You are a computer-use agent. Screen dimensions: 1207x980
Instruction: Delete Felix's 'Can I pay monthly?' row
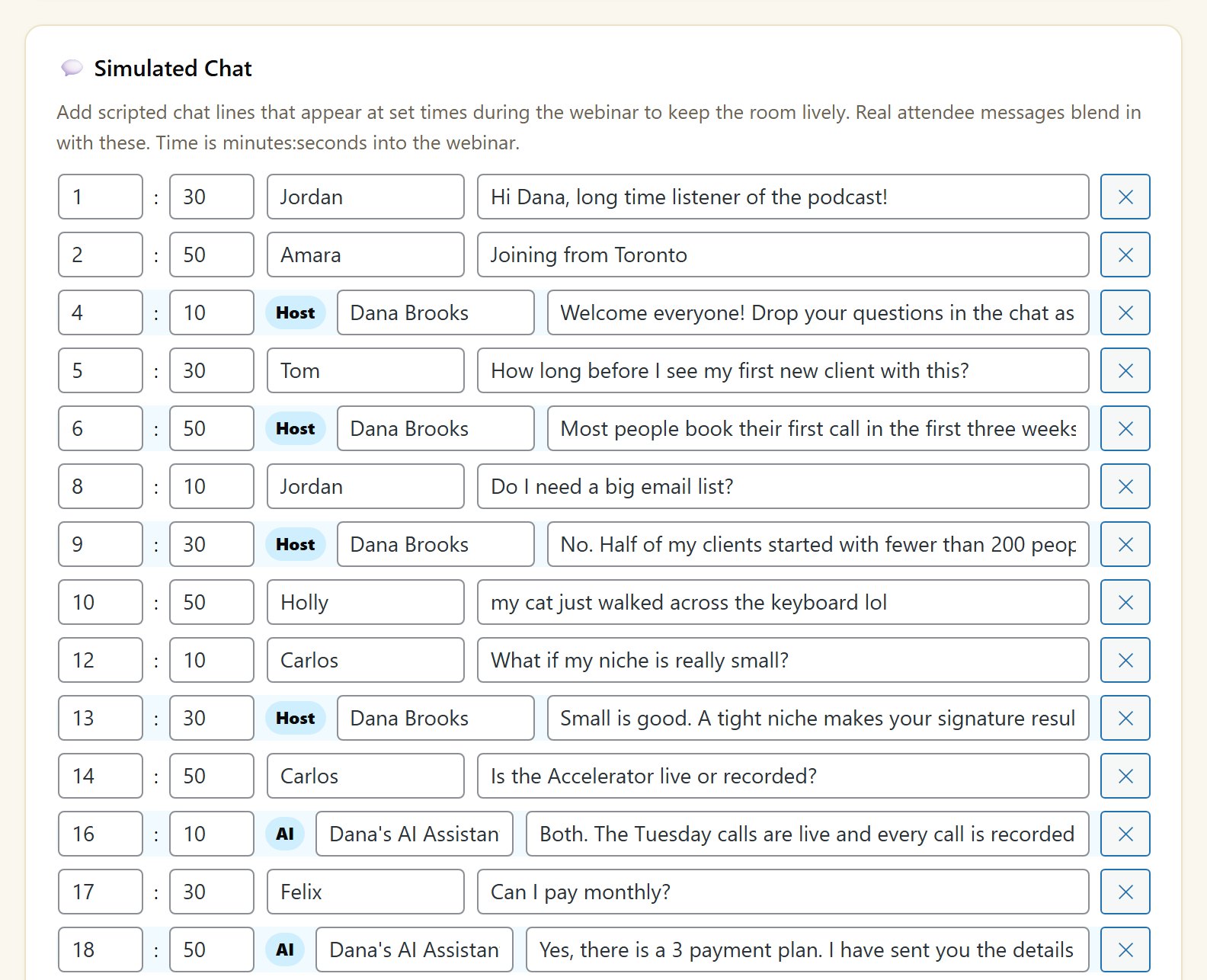pos(1125,892)
